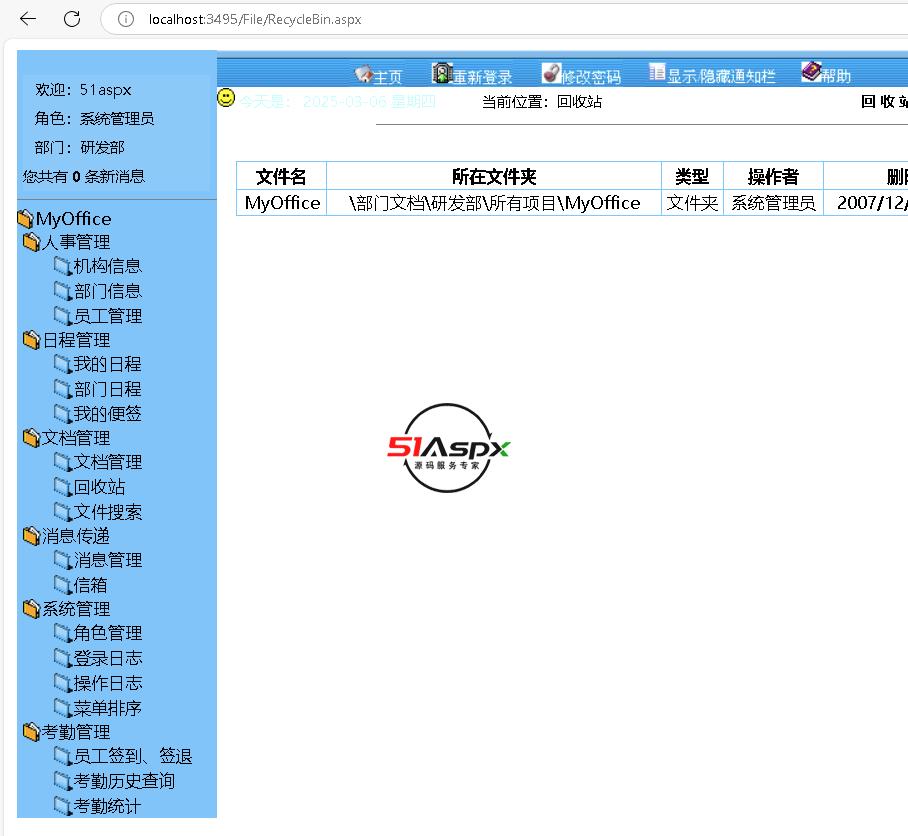This screenshot has height=836, width=908.
Task: Click the 帮助 link in top bar
Action: (836, 77)
